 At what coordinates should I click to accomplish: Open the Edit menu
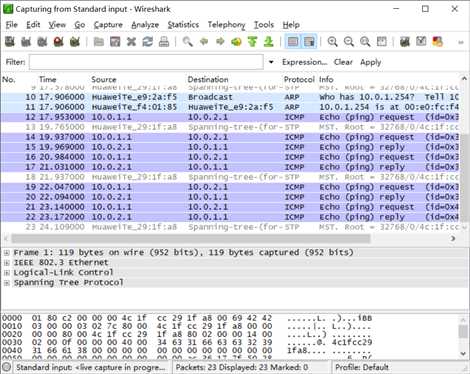click(33, 25)
